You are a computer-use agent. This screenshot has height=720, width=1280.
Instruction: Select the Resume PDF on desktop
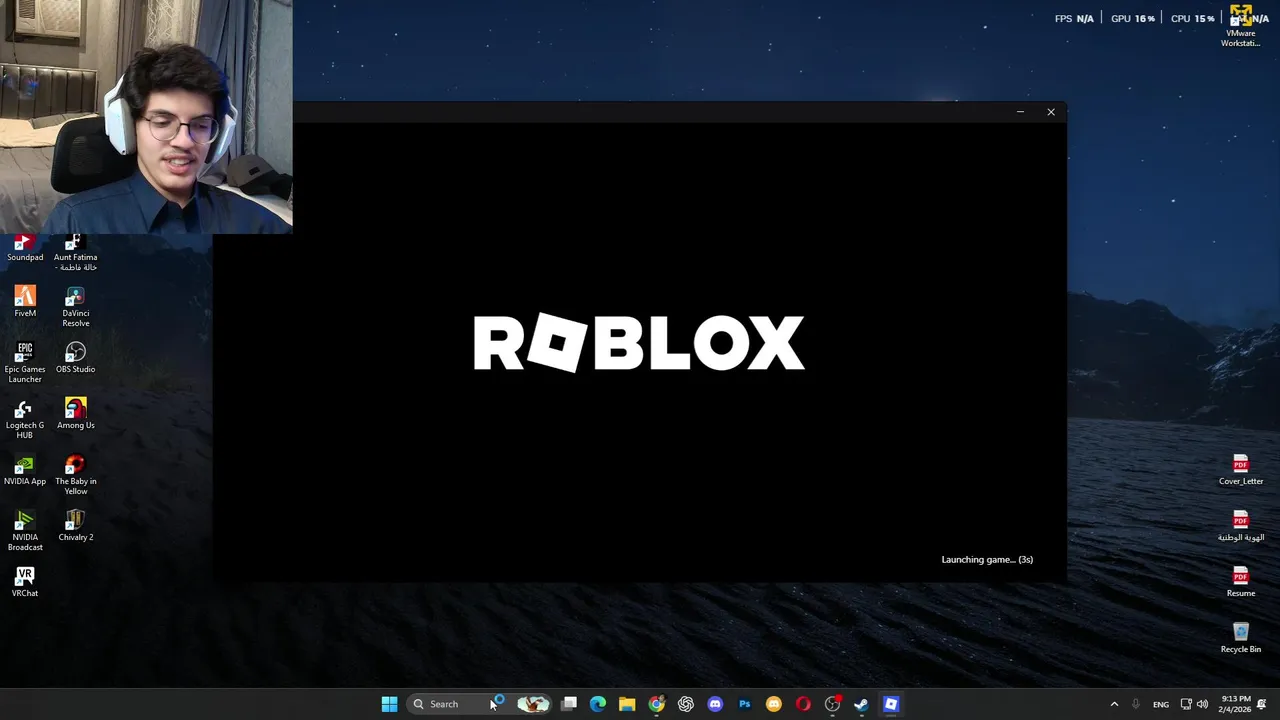click(x=1241, y=582)
